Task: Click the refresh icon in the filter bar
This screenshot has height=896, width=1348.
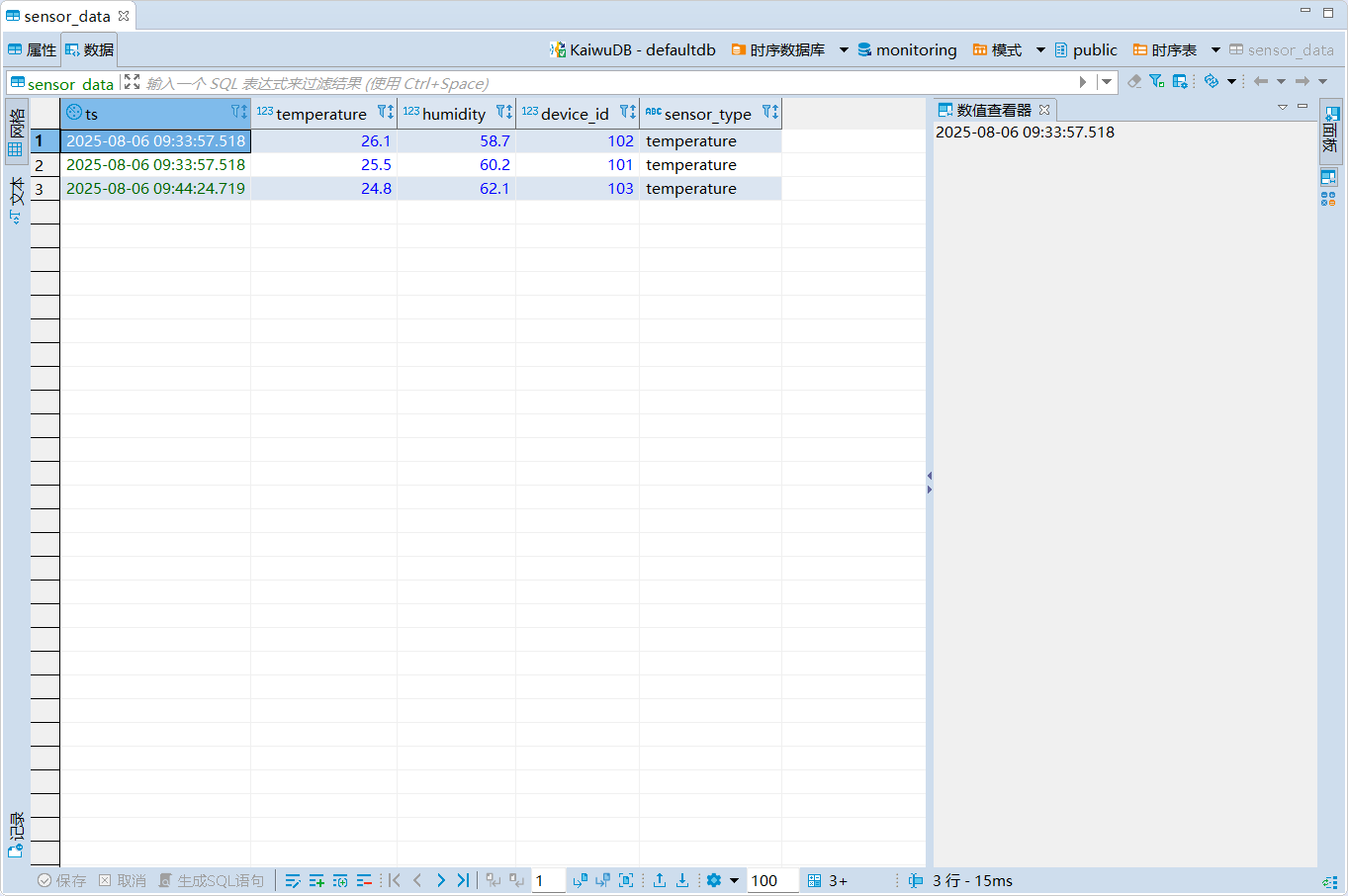Action: tap(1212, 81)
